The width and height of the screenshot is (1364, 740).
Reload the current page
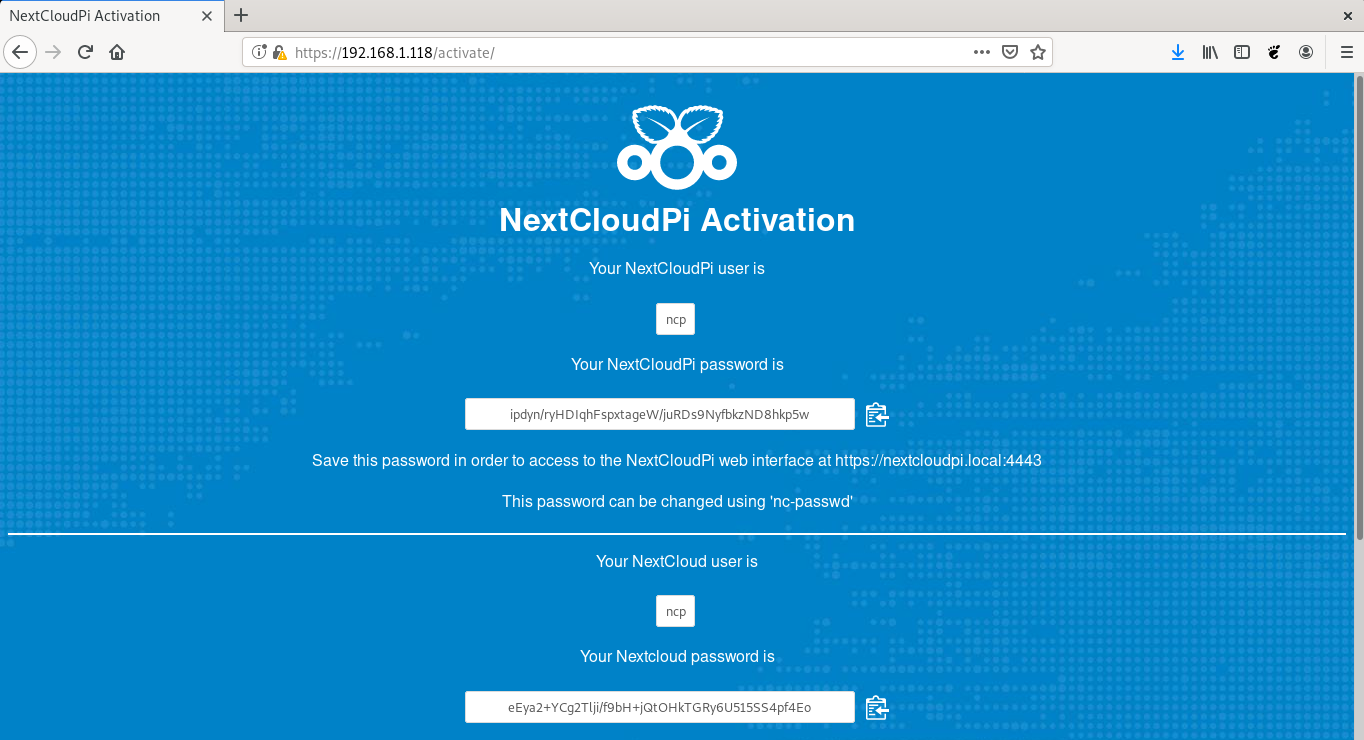click(85, 52)
